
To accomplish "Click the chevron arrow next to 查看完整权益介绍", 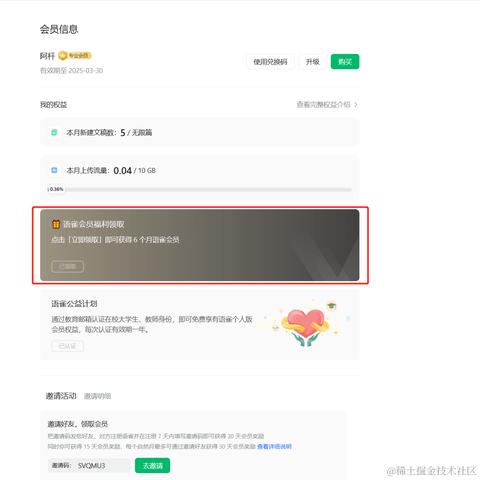I will click(x=356, y=105).
